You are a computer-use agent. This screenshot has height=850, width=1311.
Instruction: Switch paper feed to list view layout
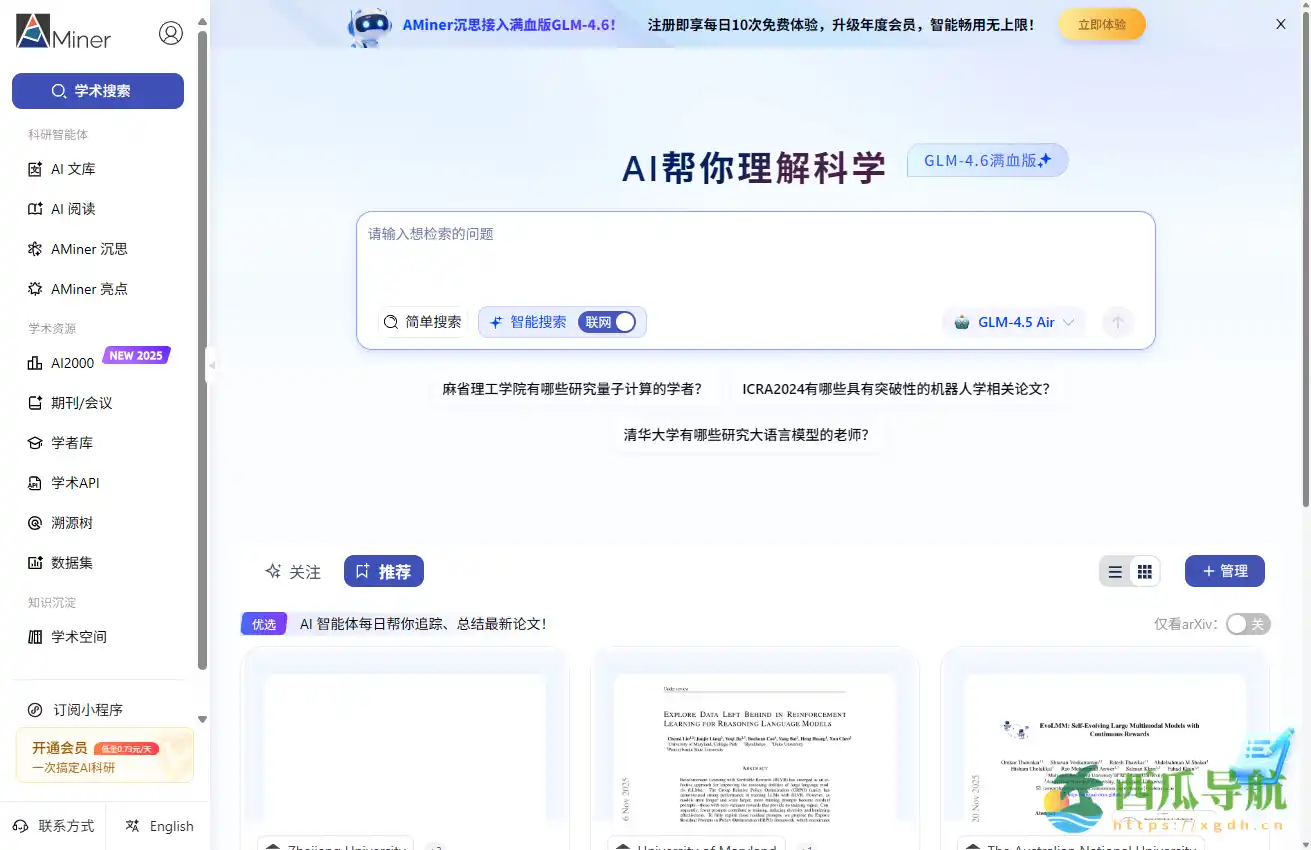[1114, 571]
